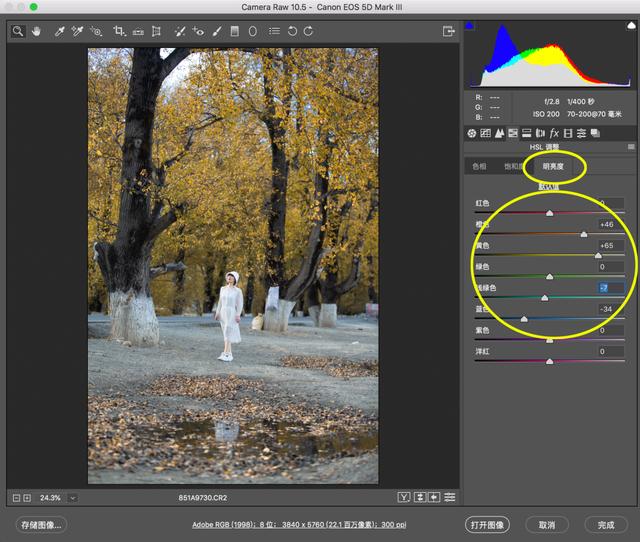Click the 取消 cancel button
The width and height of the screenshot is (640, 542).
pos(547,525)
